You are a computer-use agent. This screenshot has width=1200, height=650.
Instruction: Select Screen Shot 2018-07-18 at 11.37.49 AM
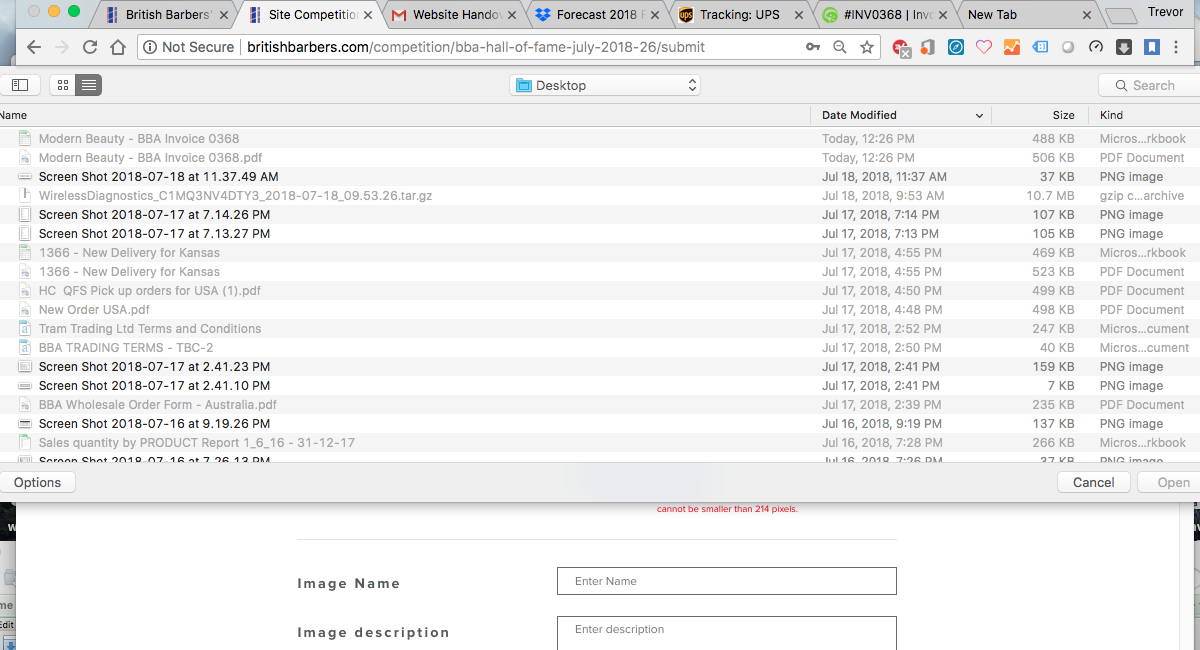coord(600,177)
